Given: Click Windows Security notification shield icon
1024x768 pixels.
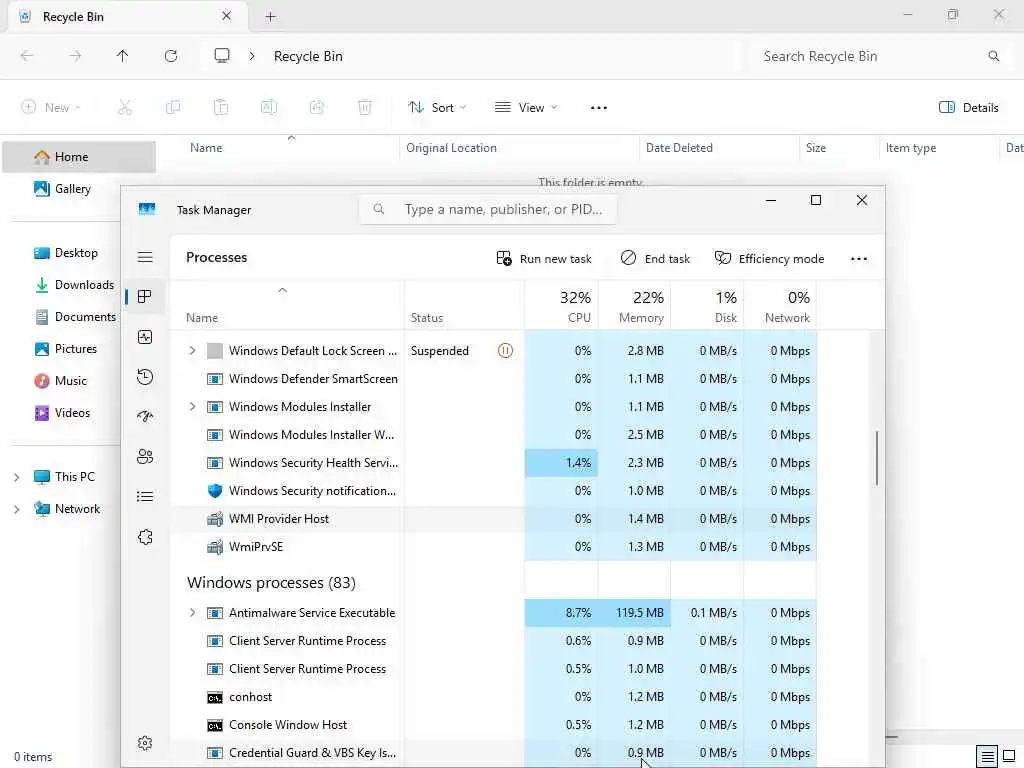Looking at the screenshot, I should point(215,491).
